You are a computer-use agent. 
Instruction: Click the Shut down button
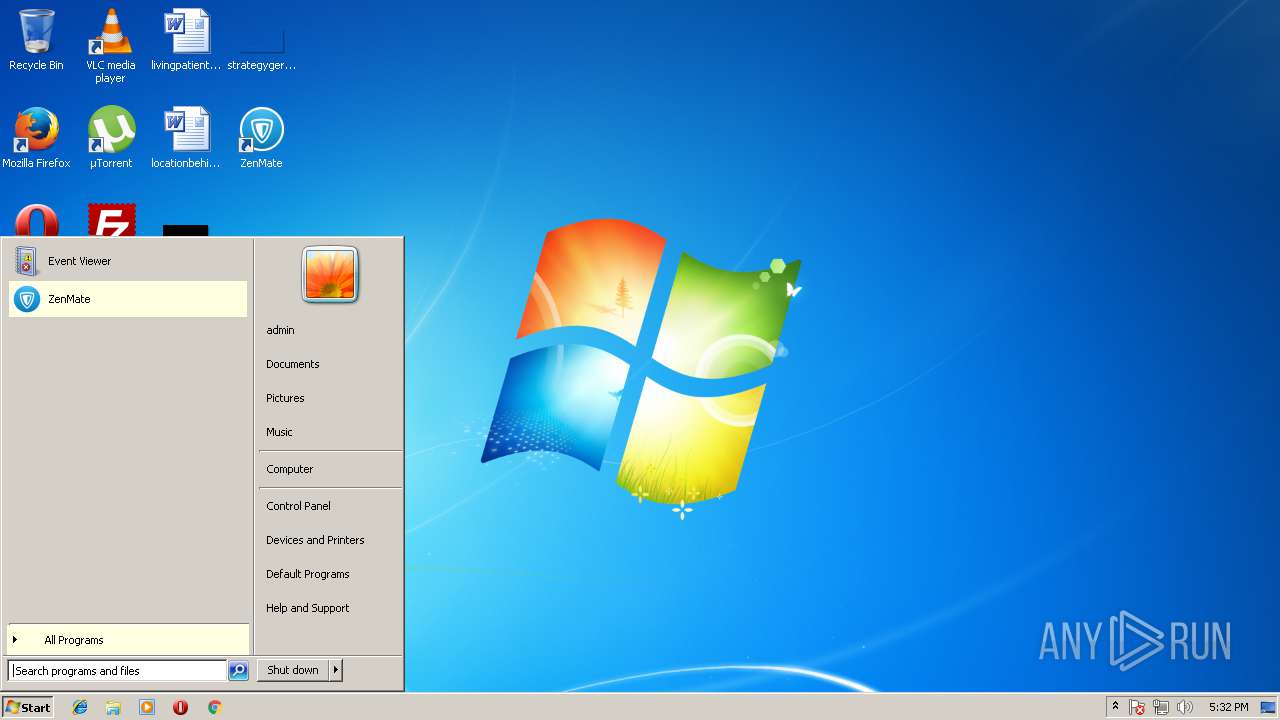(x=293, y=670)
